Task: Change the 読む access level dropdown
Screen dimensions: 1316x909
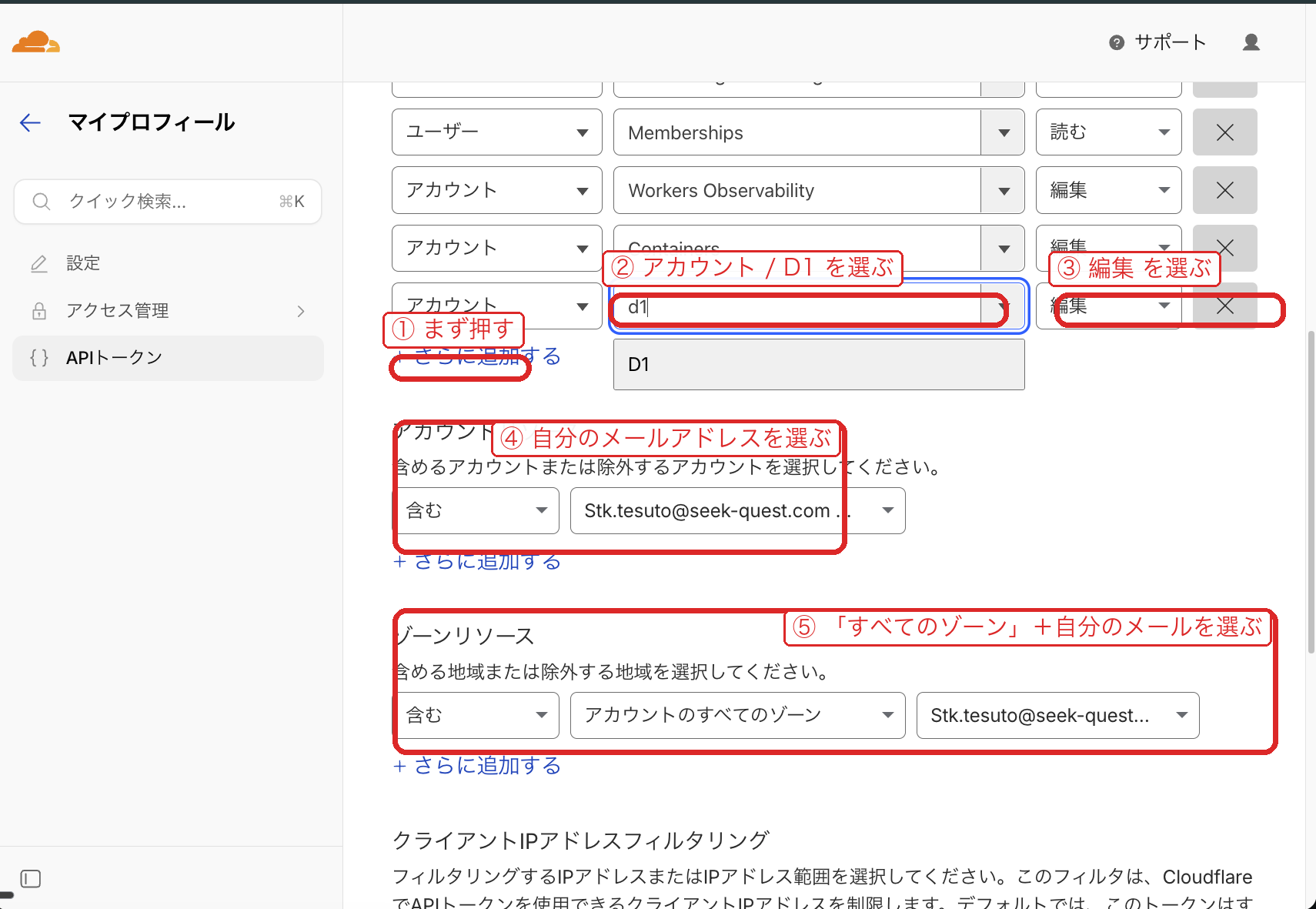Action: pyautogui.click(x=1108, y=132)
